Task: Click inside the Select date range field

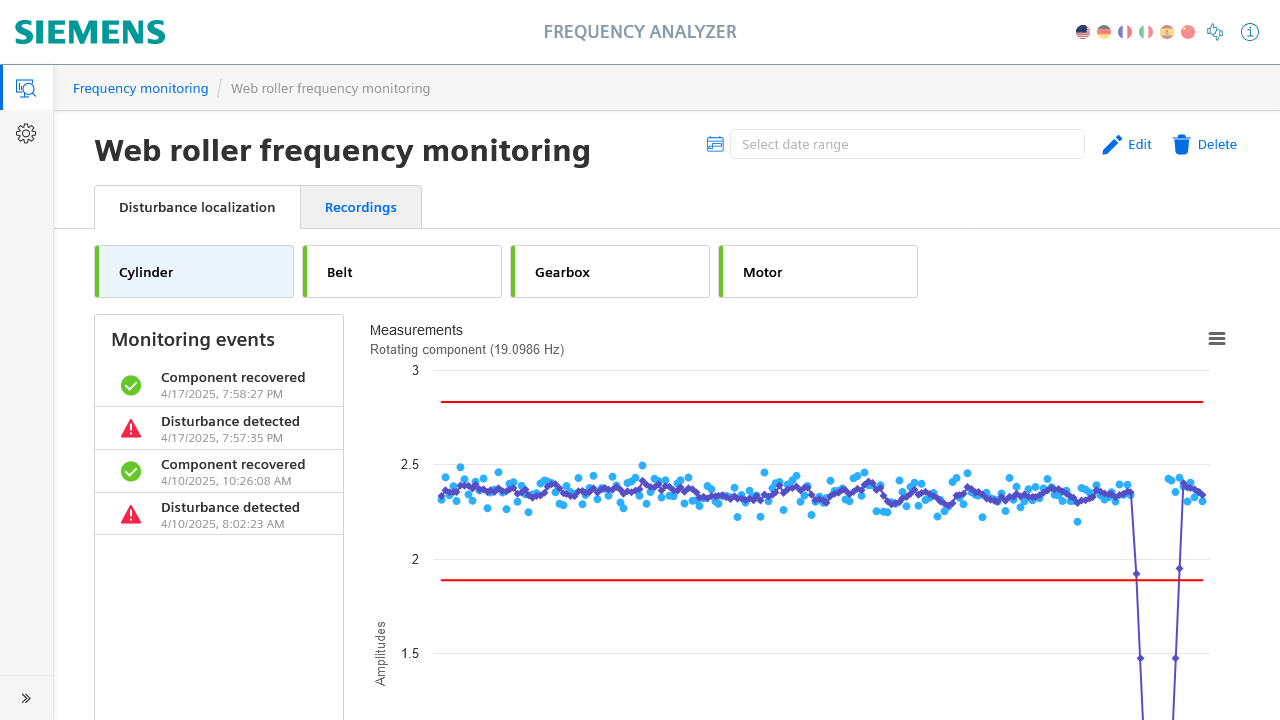Action: point(907,144)
